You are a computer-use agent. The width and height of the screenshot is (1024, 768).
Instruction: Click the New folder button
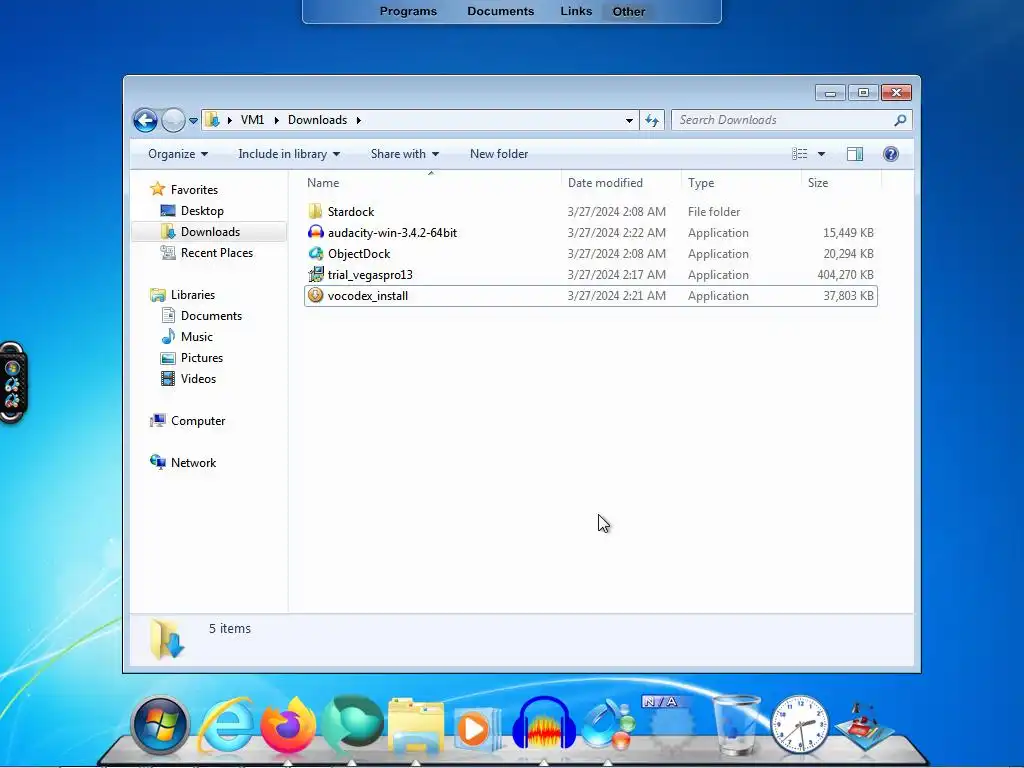499,154
